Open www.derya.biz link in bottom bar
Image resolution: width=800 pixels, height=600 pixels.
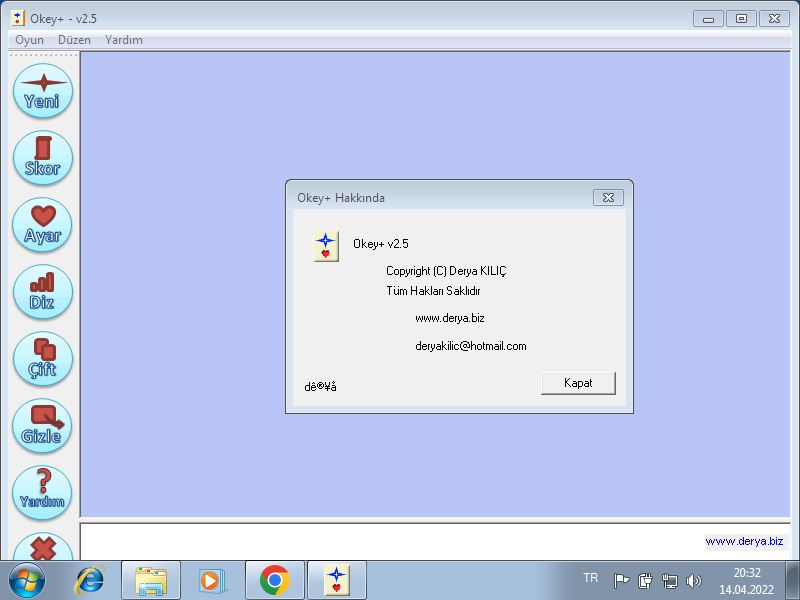click(744, 541)
